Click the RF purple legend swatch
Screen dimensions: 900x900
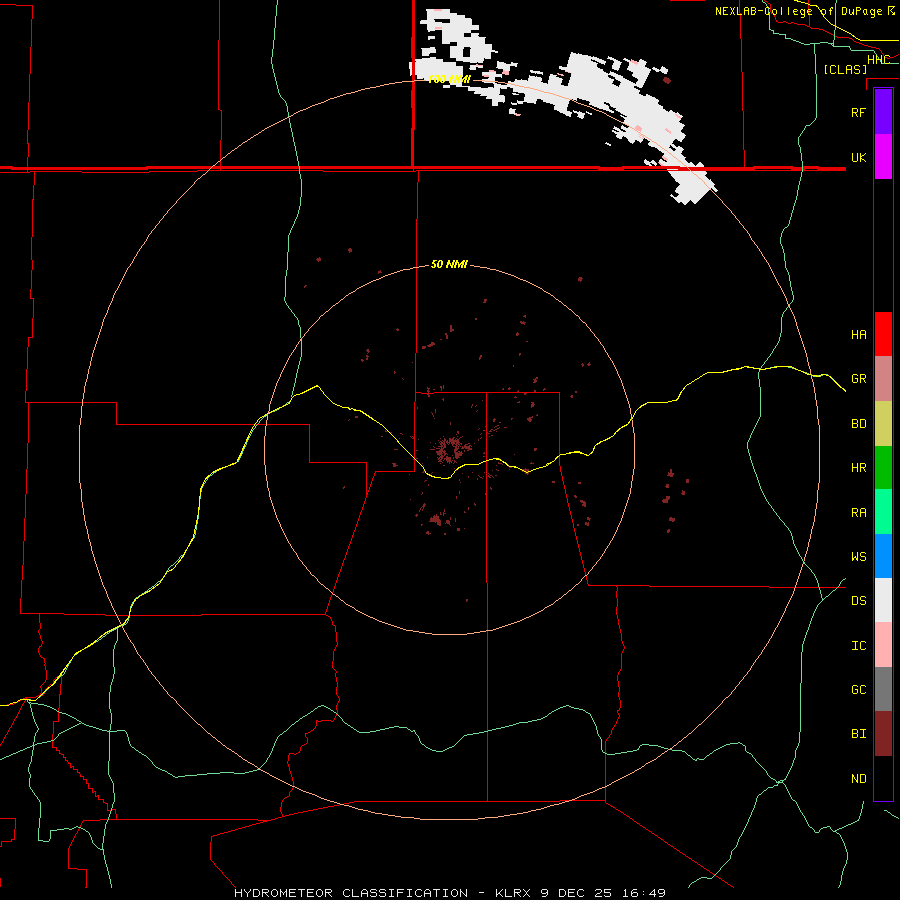click(883, 112)
